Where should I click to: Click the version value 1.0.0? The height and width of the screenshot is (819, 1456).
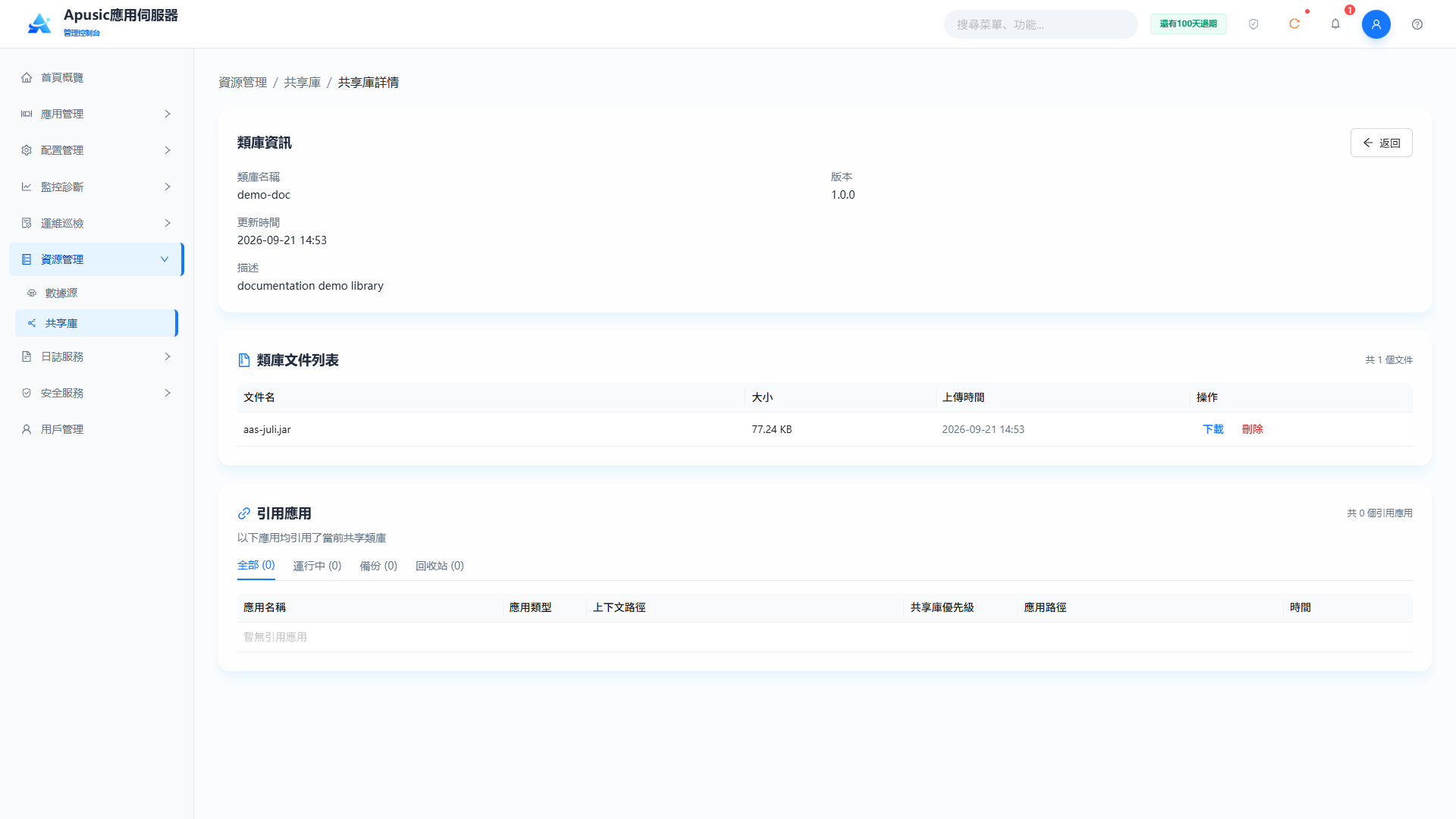click(x=843, y=195)
